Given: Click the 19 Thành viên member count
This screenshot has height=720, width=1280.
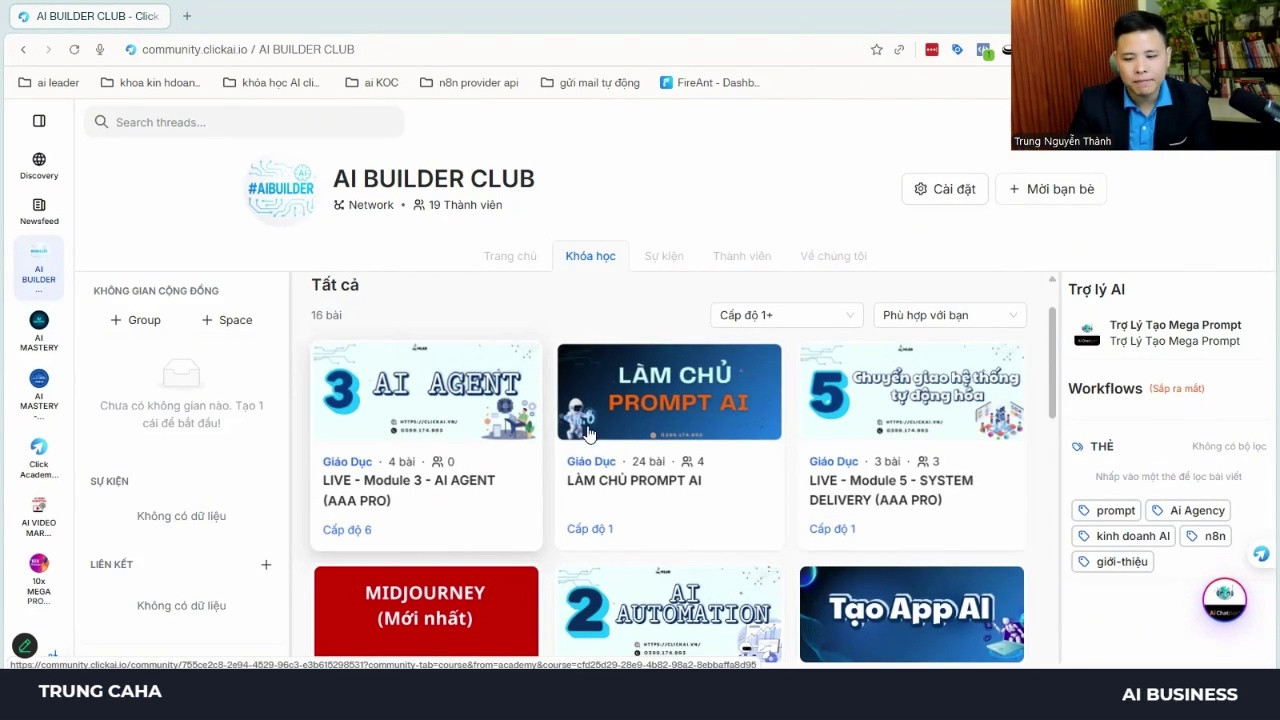Looking at the screenshot, I should click(x=458, y=205).
